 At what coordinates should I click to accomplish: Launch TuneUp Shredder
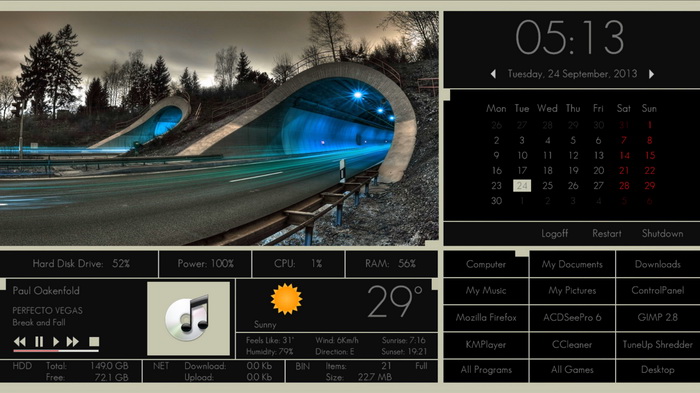658,345
